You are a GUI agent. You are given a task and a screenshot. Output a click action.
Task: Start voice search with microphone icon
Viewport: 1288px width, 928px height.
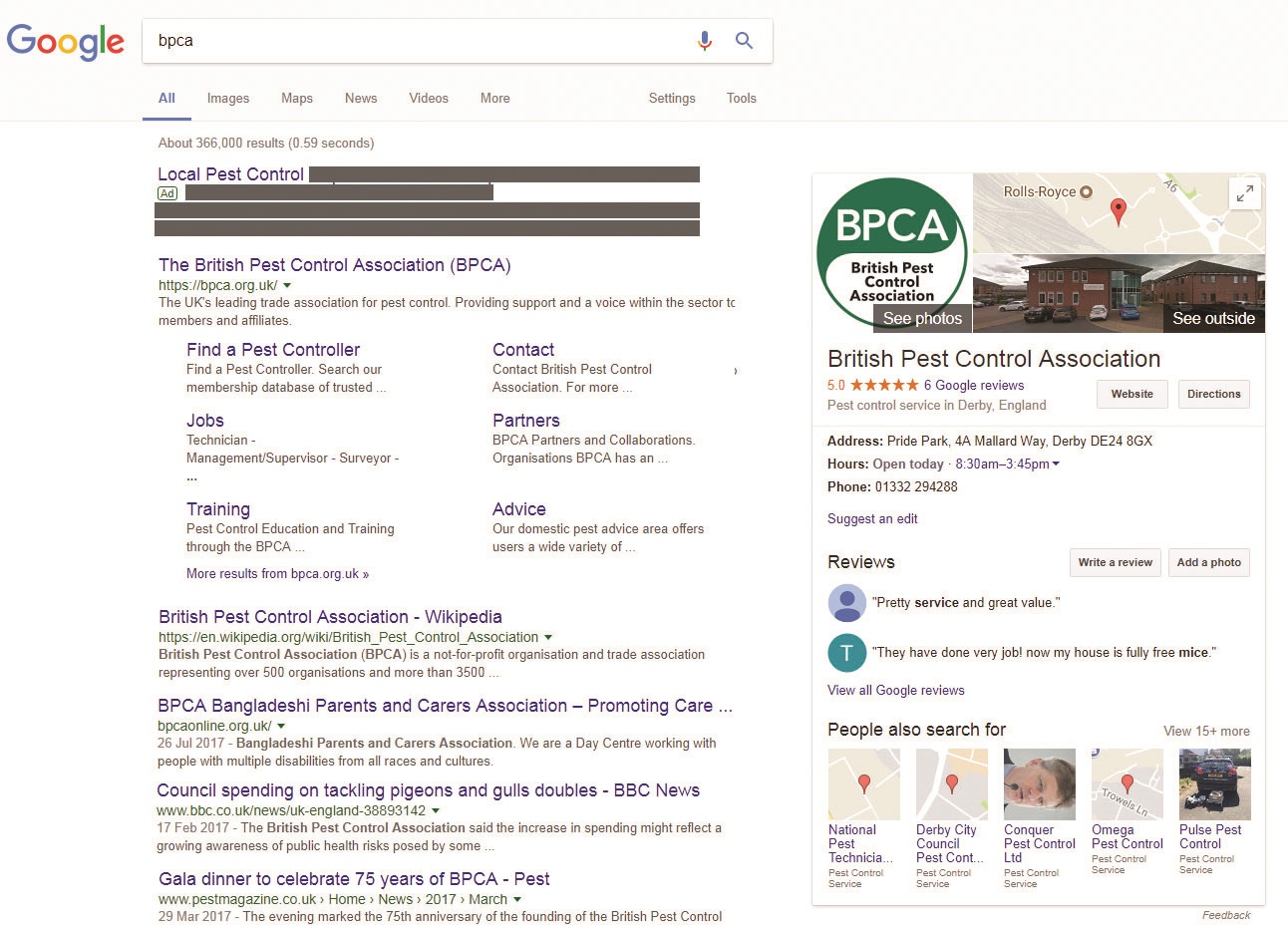click(x=705, y=41)
